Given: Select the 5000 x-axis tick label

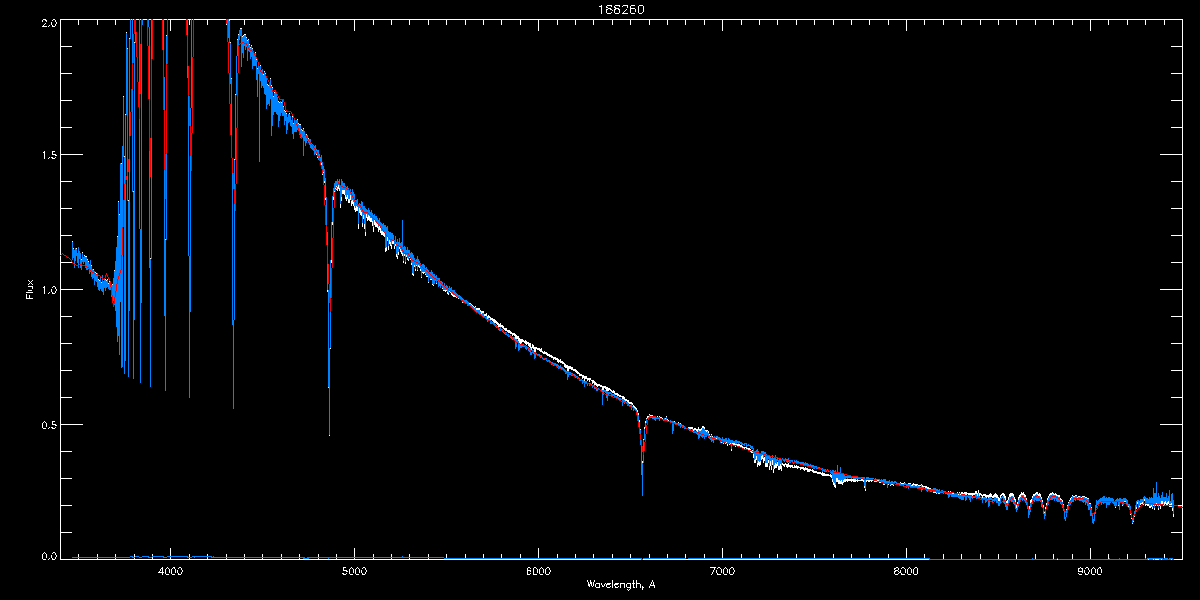Looking at the screenshot, I should coord(355,571).
